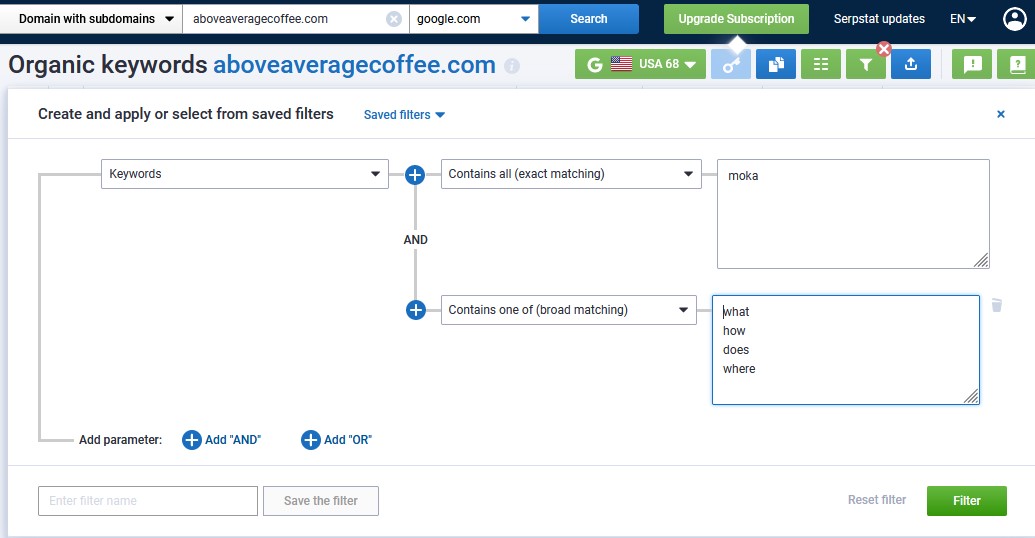Screen dimensions: 1035x538
Task: Click the Enter filter name field
Action: pyautogui.click(x=148, y=501)
